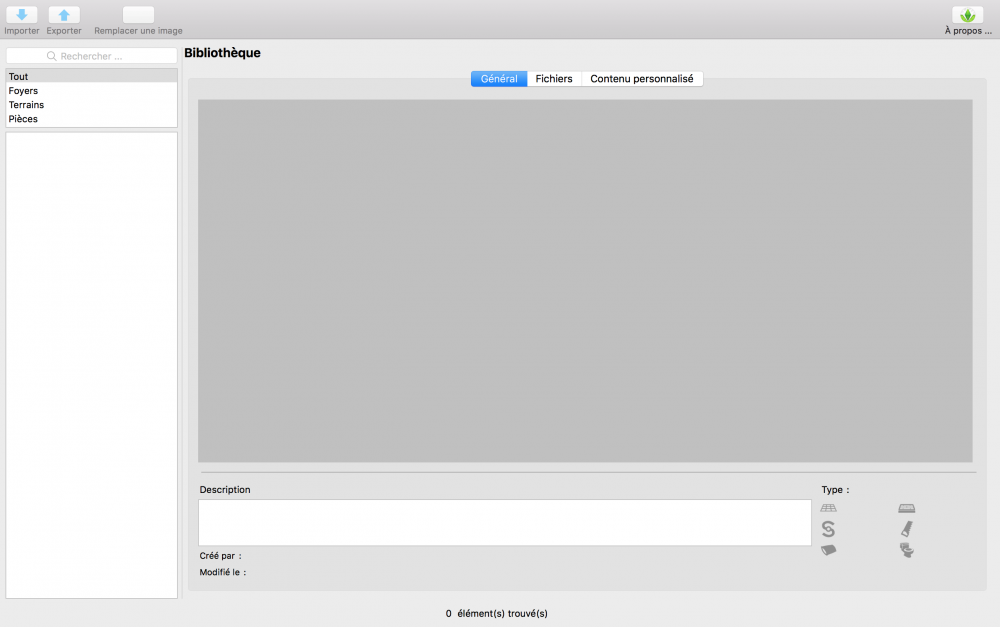Click the Exporter up-arrow toolbar button
This screenshot has width=1000, height=627.
[x=64, y=15]
